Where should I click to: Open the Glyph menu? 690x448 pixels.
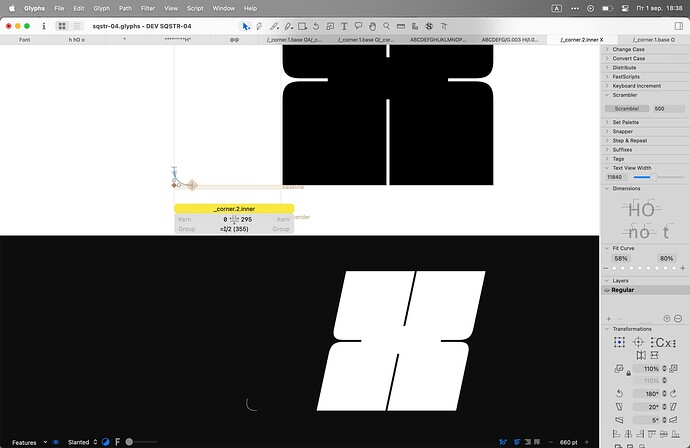pyautogui.click(x=101, y=8)
